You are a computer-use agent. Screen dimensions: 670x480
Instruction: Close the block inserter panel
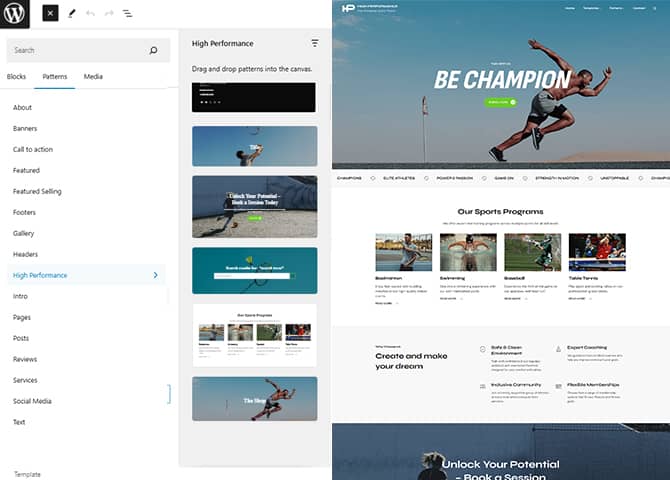point(50,14)
